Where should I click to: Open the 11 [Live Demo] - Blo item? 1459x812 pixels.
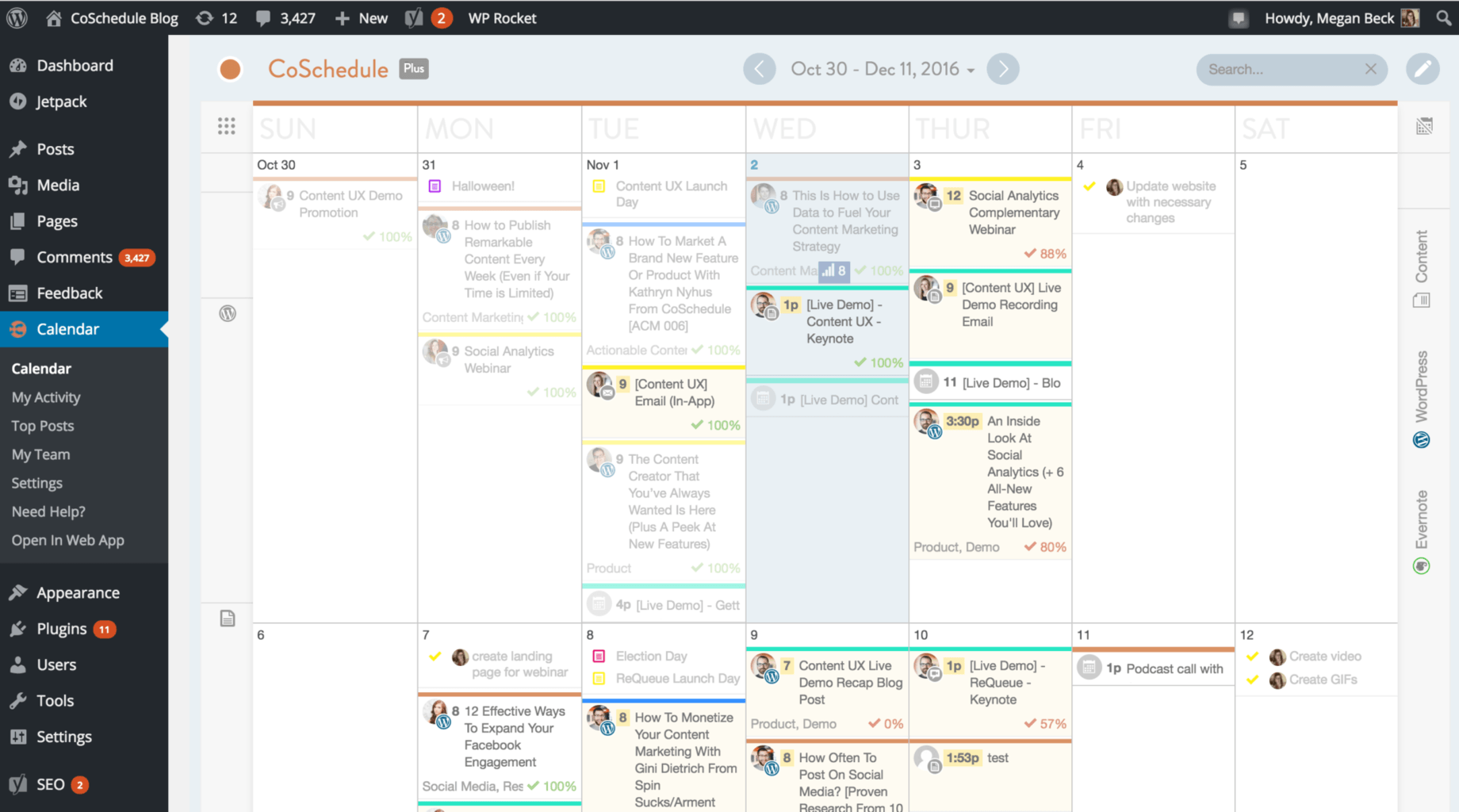991,382
